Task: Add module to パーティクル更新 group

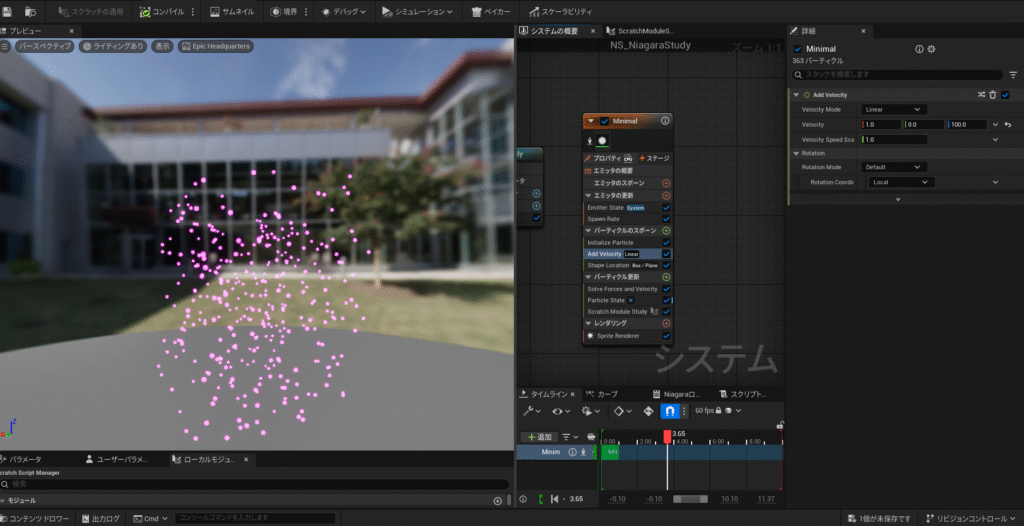Action: tap(666, 277)
